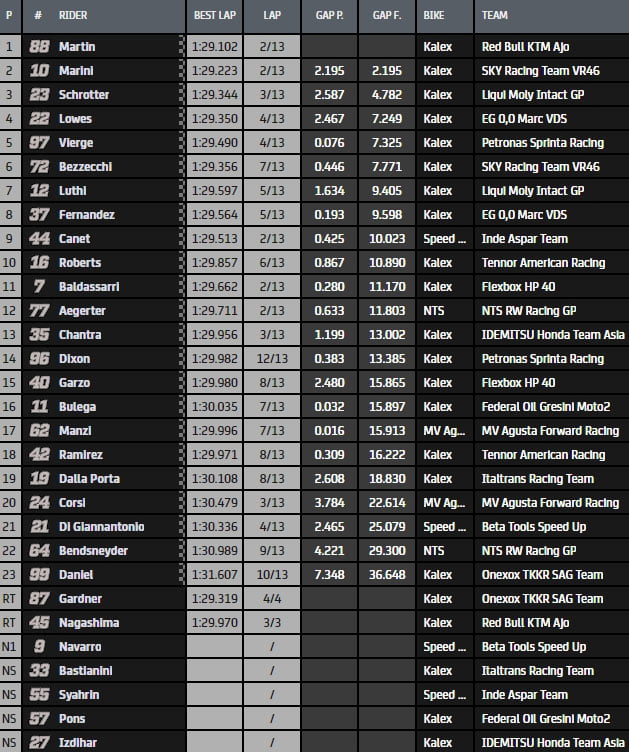This screenshot has width=629, height=752.
Task: Click the number 97 badge for Vierge
Action: [39, 142]
